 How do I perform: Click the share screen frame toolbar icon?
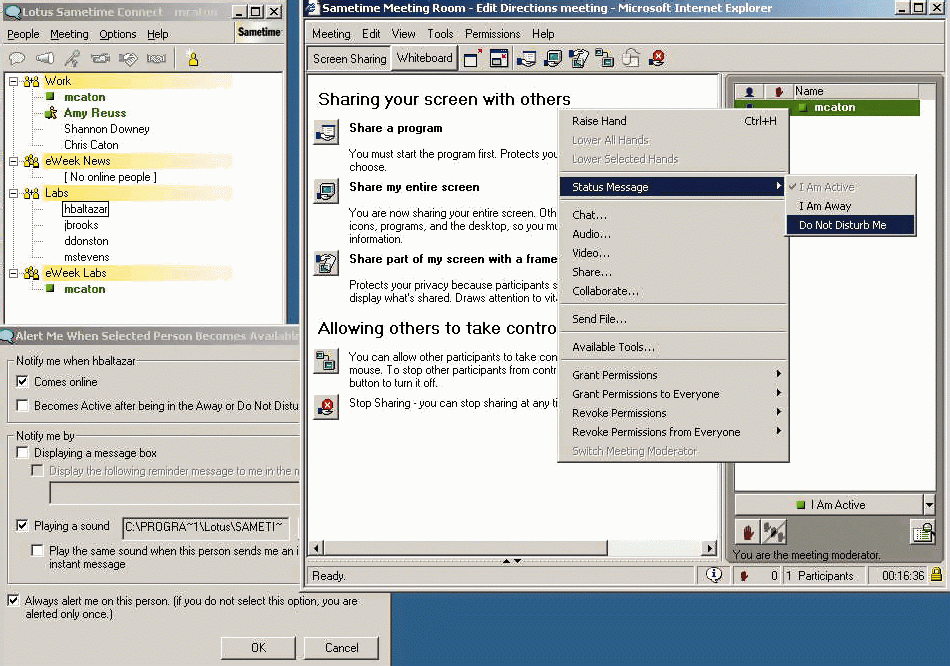579,59
